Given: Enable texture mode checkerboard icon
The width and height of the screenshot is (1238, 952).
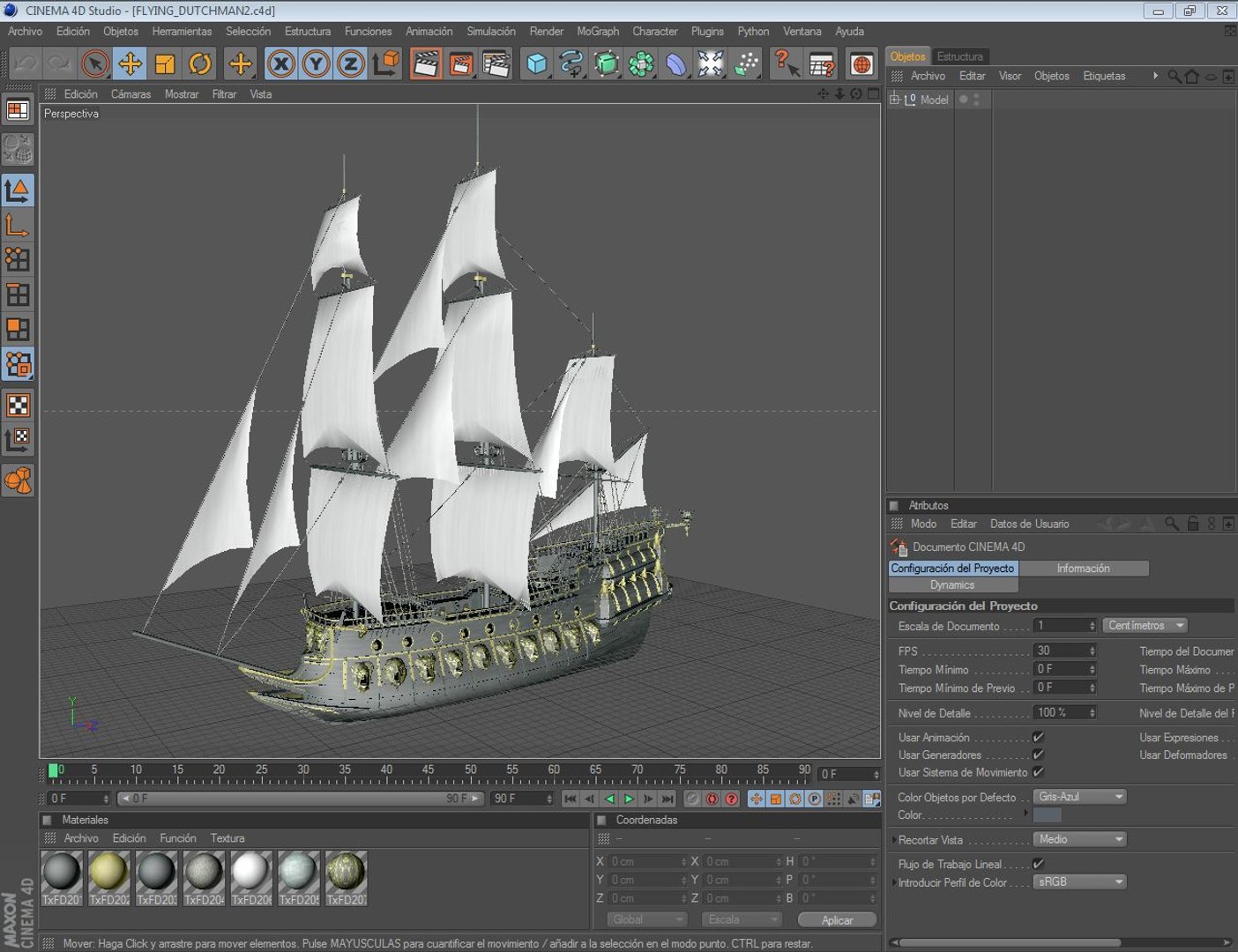Looking at the screenshot, I should tap(18, 405).
